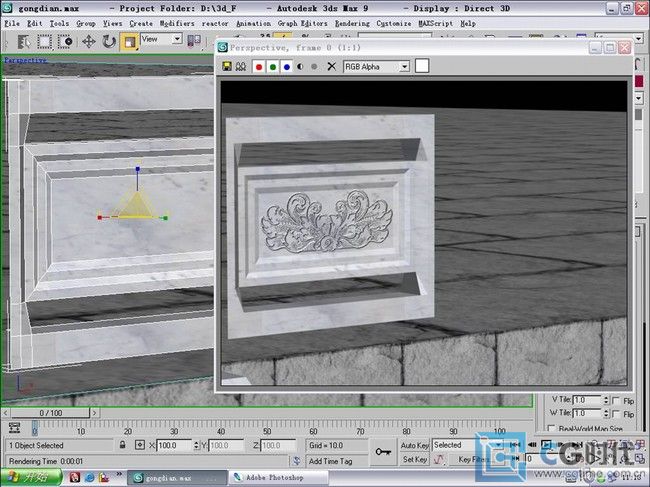650x487 pixels.
Task: Clone the rendered frame window
Action: pyautogui.click(x=241, y=66)
